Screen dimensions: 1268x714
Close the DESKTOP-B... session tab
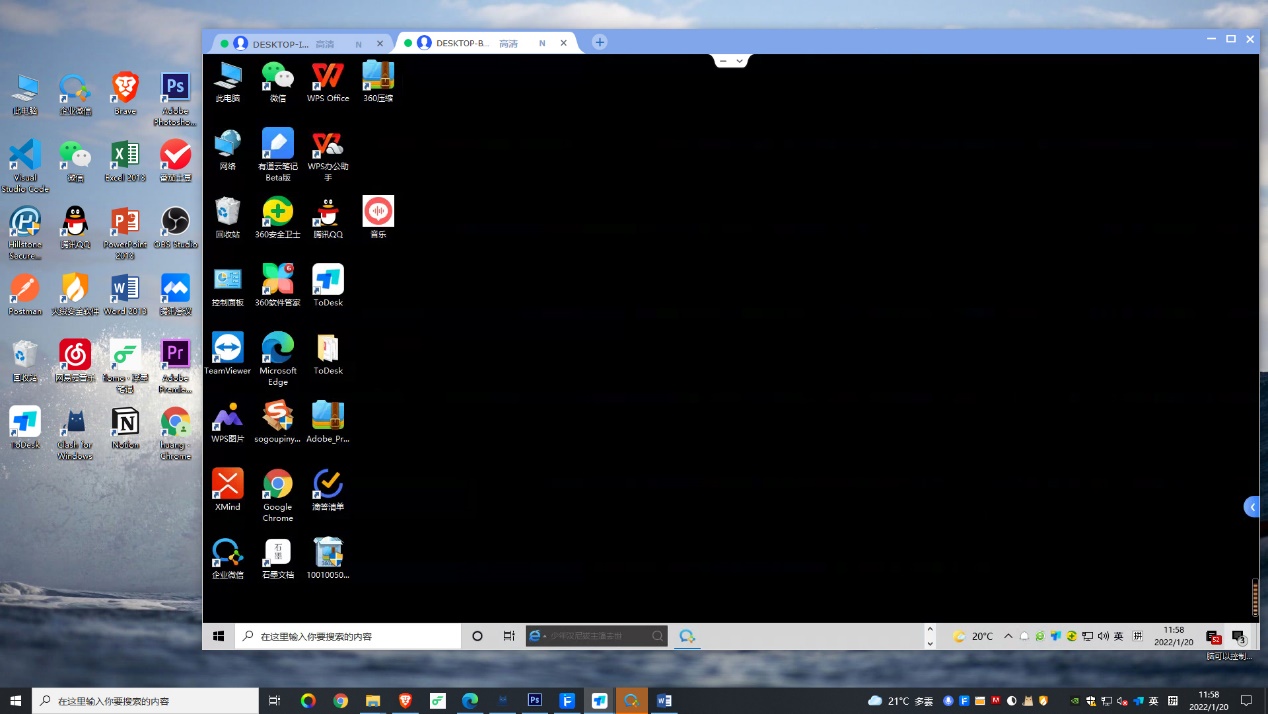click(564, 43)
